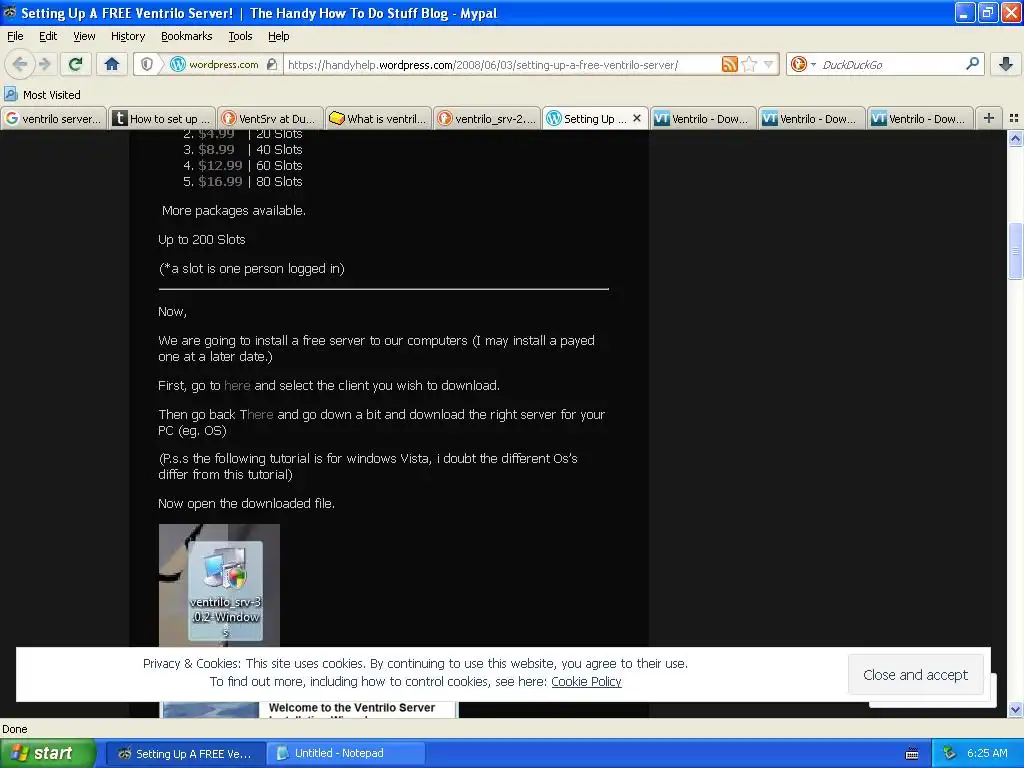The width and height of the screenshot is (1024, 768).
Task: Open the ventrilo_srv installer image
Action: [219, 585]
